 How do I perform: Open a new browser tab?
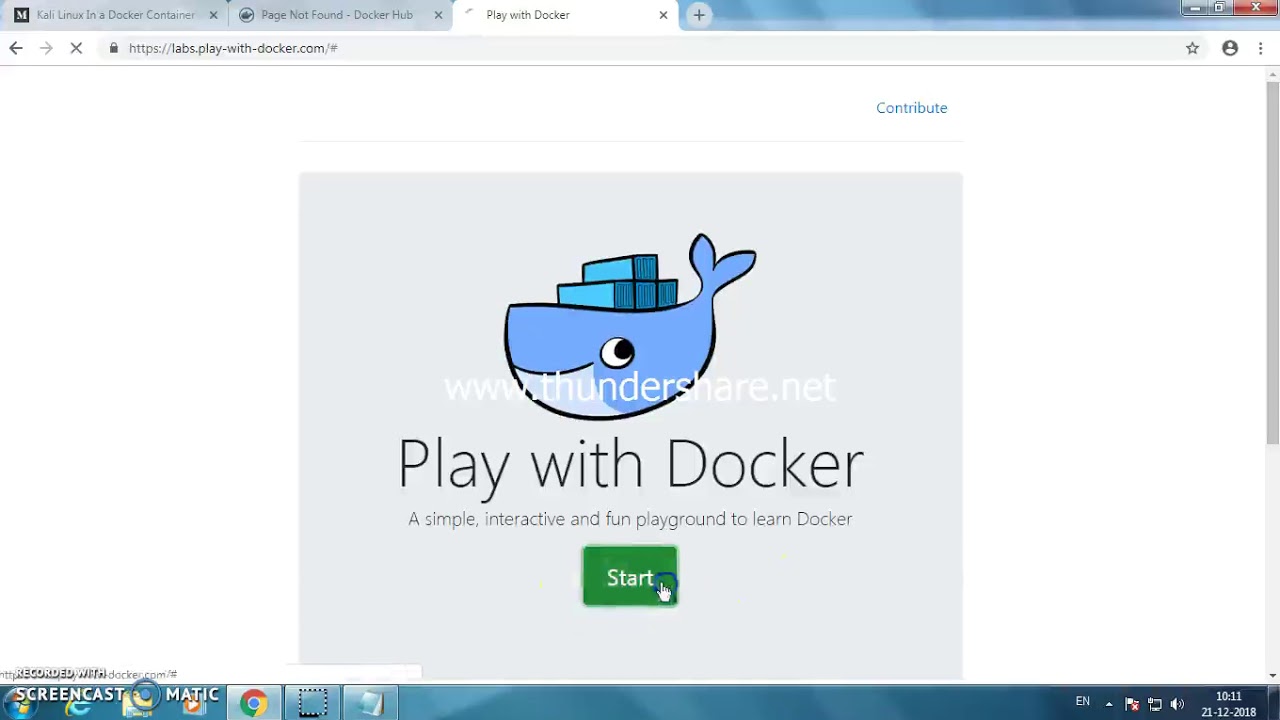coord(699,15)
